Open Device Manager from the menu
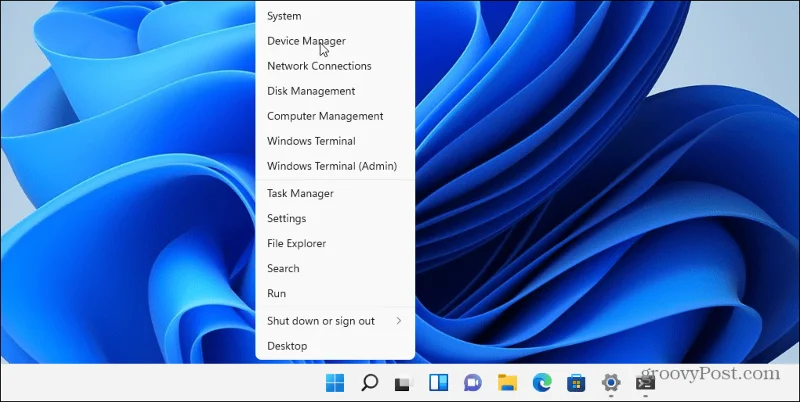Screen dimensions: 800x402 (335, 41)
